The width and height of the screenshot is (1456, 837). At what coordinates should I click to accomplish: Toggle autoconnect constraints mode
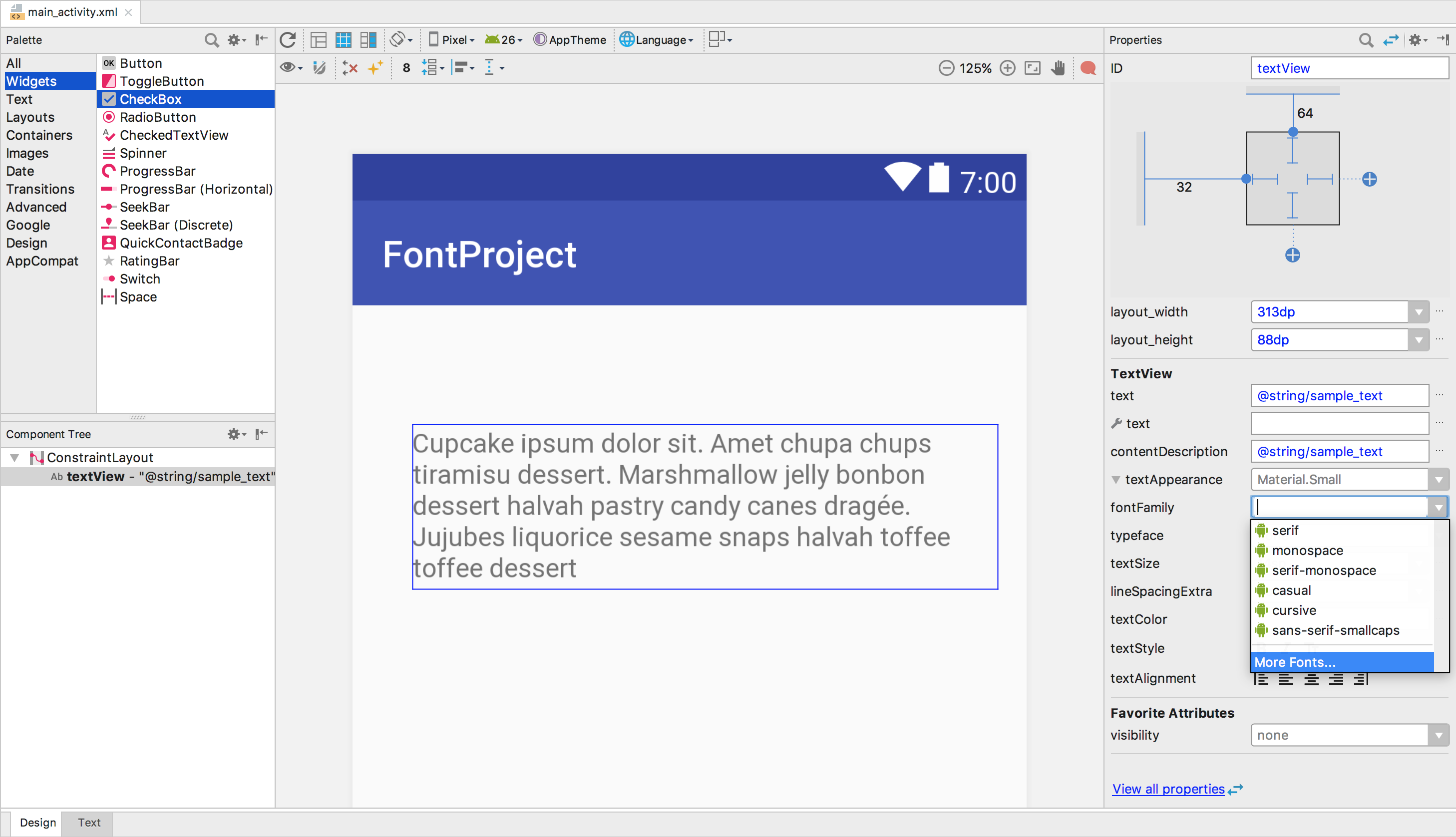pos(320,67)
